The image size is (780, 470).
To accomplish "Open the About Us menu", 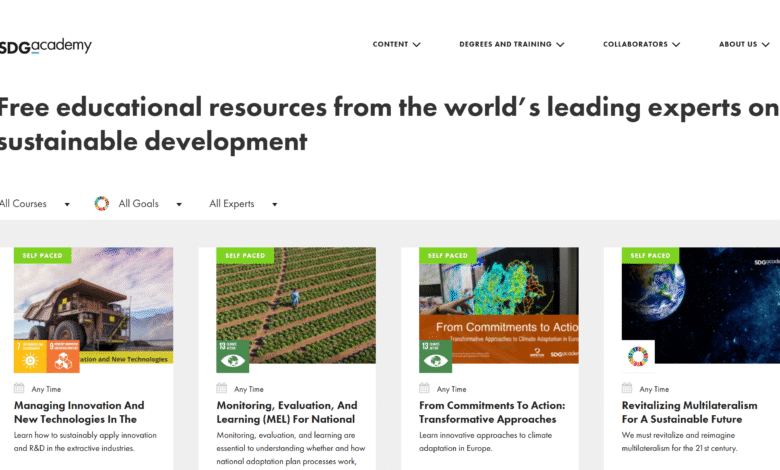I will 743,45.
